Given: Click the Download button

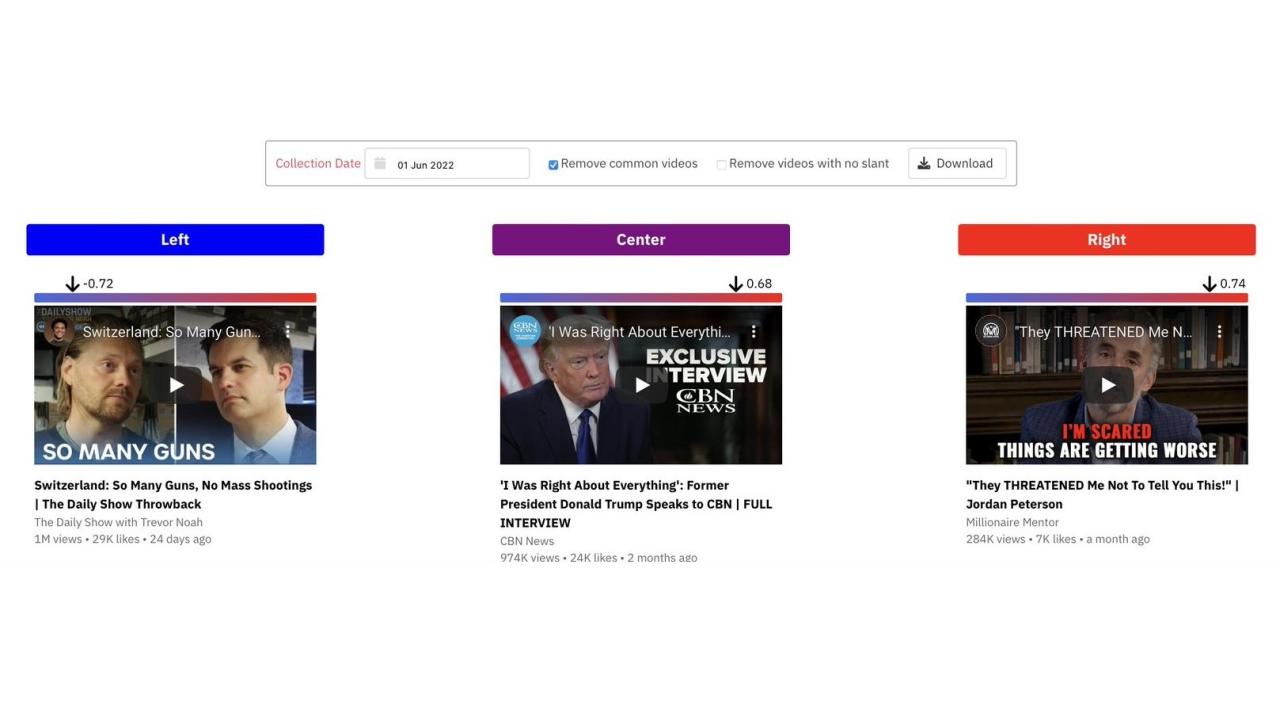Looking at the screenshot, I should pyautogui.click(x=956, y=164).
